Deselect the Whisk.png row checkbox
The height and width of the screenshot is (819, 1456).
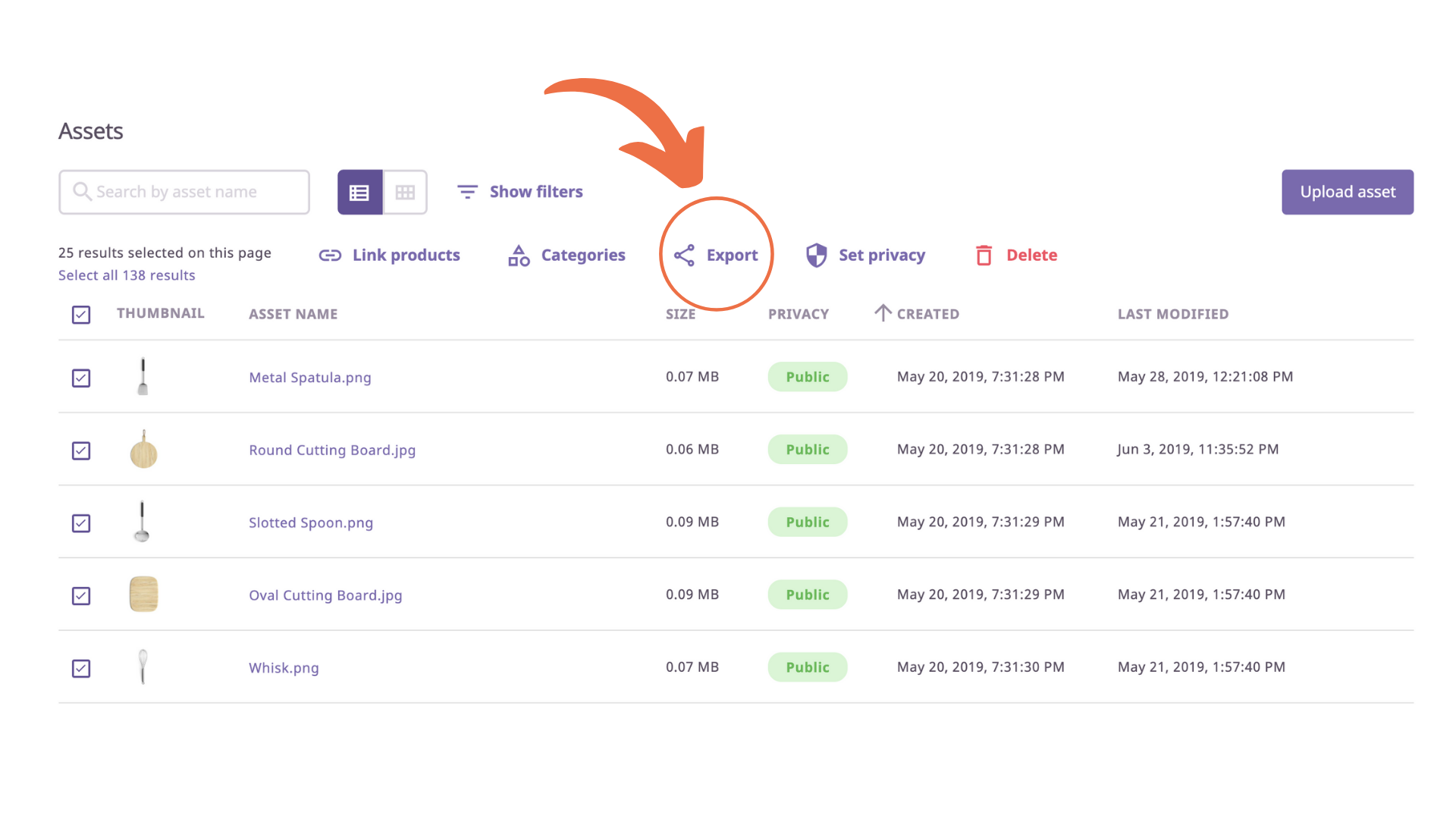pyautogui.click(x=81, y=668)
